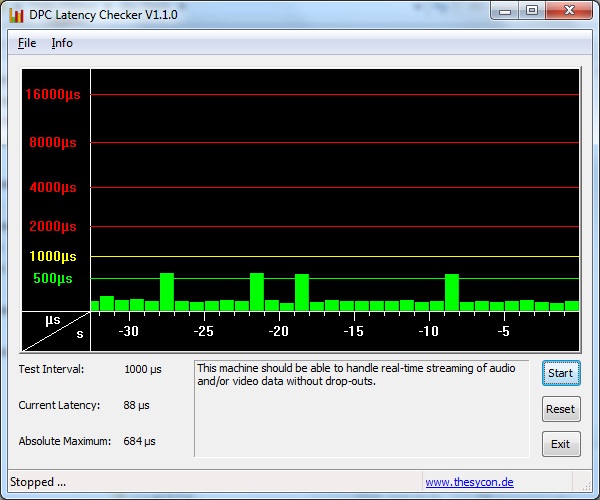Click the Exit button
The image size is (600, 500).
(561, 444)
